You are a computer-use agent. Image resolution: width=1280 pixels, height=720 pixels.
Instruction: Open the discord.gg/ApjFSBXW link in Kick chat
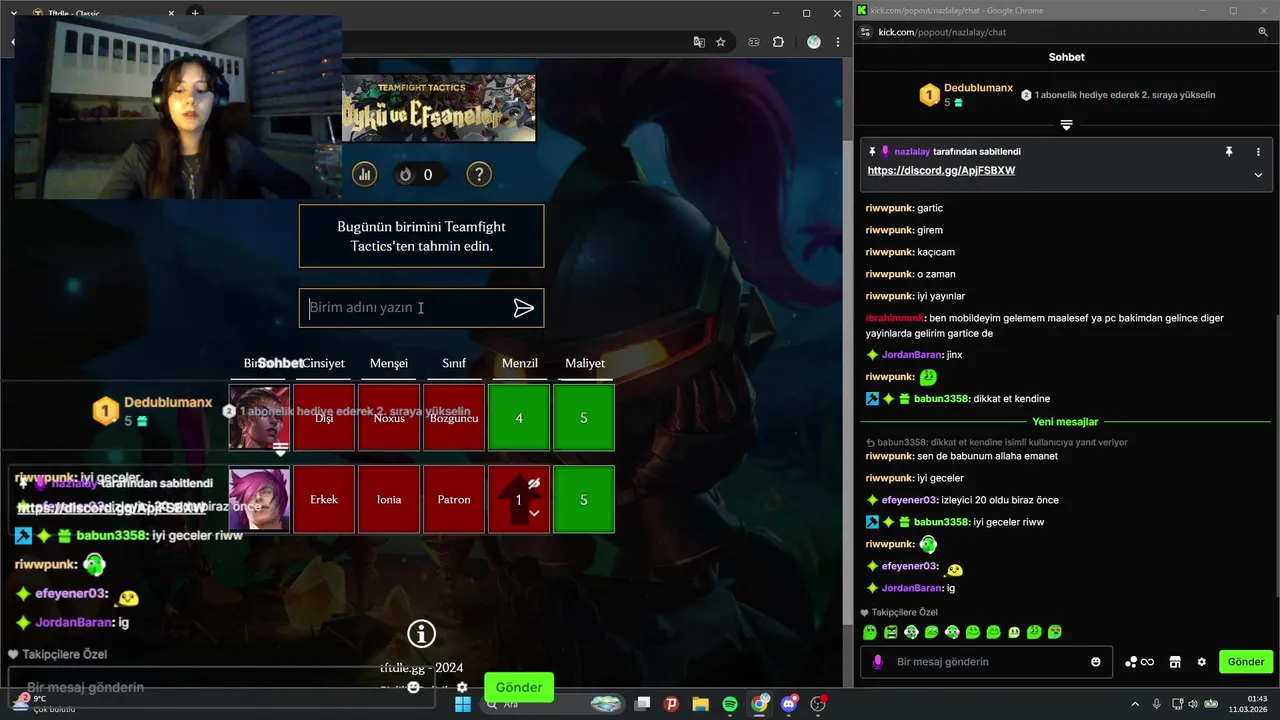pyautogui.click(x=941, y=171)
